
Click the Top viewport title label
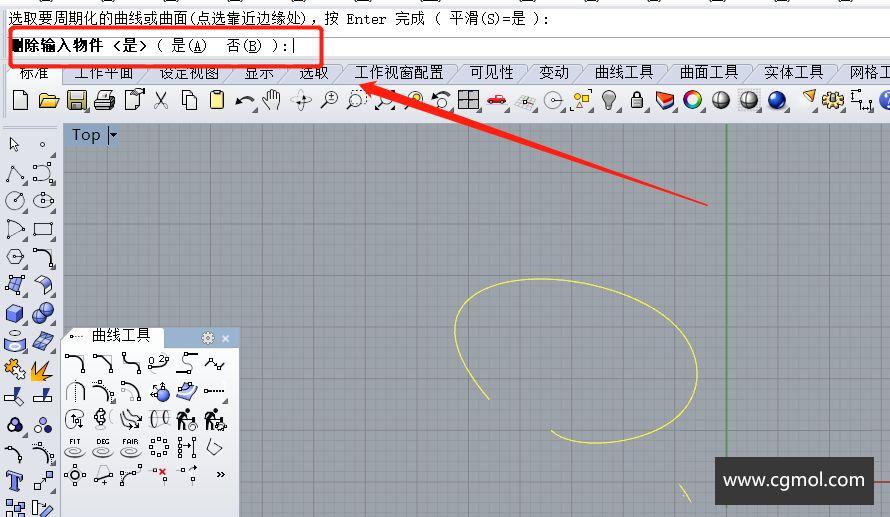point(86,135)
